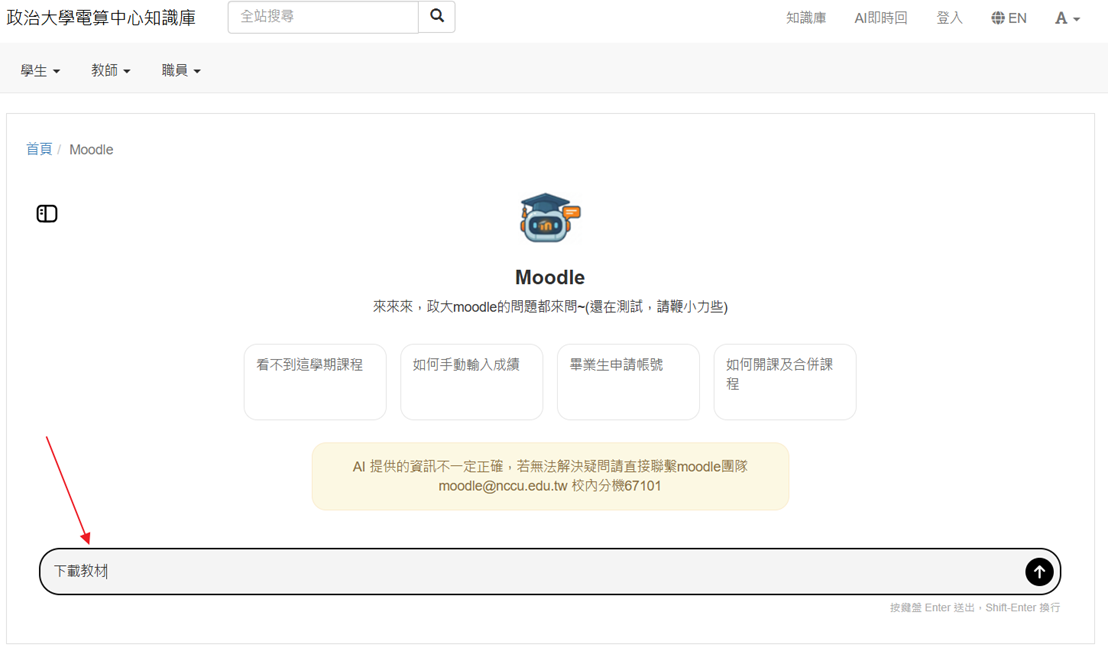Choose suggestion 看不到這學期課程
This screenshot has height=651, width=1108.
tap(315, 382)
